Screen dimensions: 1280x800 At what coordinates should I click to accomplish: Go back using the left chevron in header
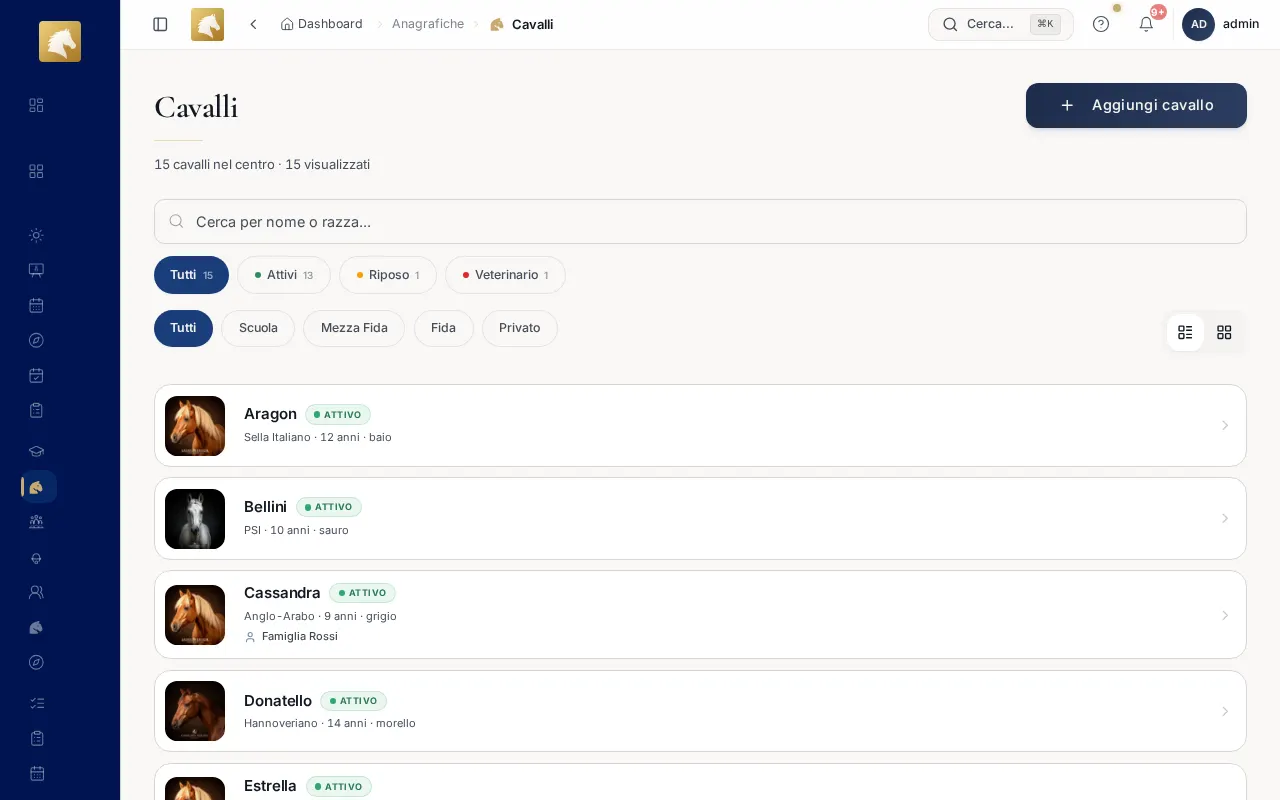pos(253,24)
